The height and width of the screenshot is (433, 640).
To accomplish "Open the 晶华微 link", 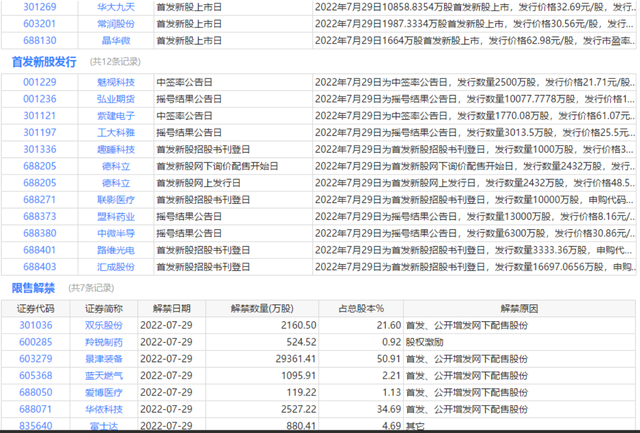I will pos(116,40).
